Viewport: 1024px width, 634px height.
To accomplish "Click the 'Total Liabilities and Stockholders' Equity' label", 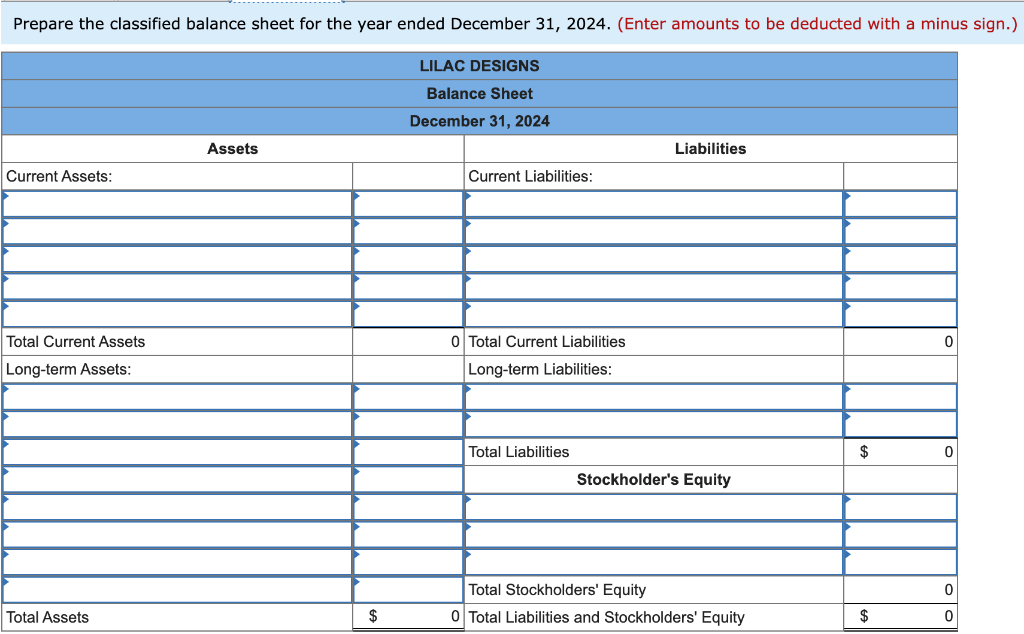I will [x=607, y=617].
